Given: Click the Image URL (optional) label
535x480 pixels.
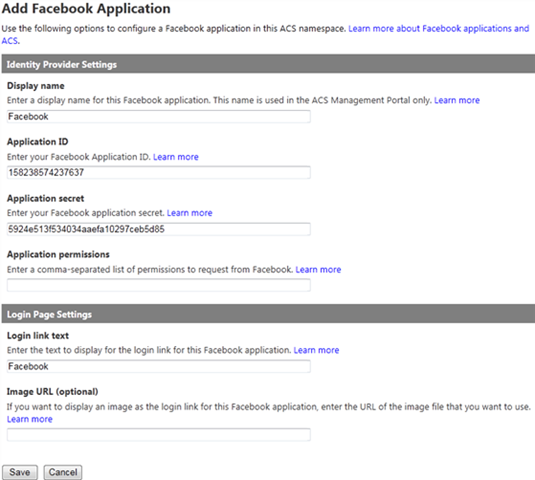Looking at the screenshot, I should pos(53,392).
